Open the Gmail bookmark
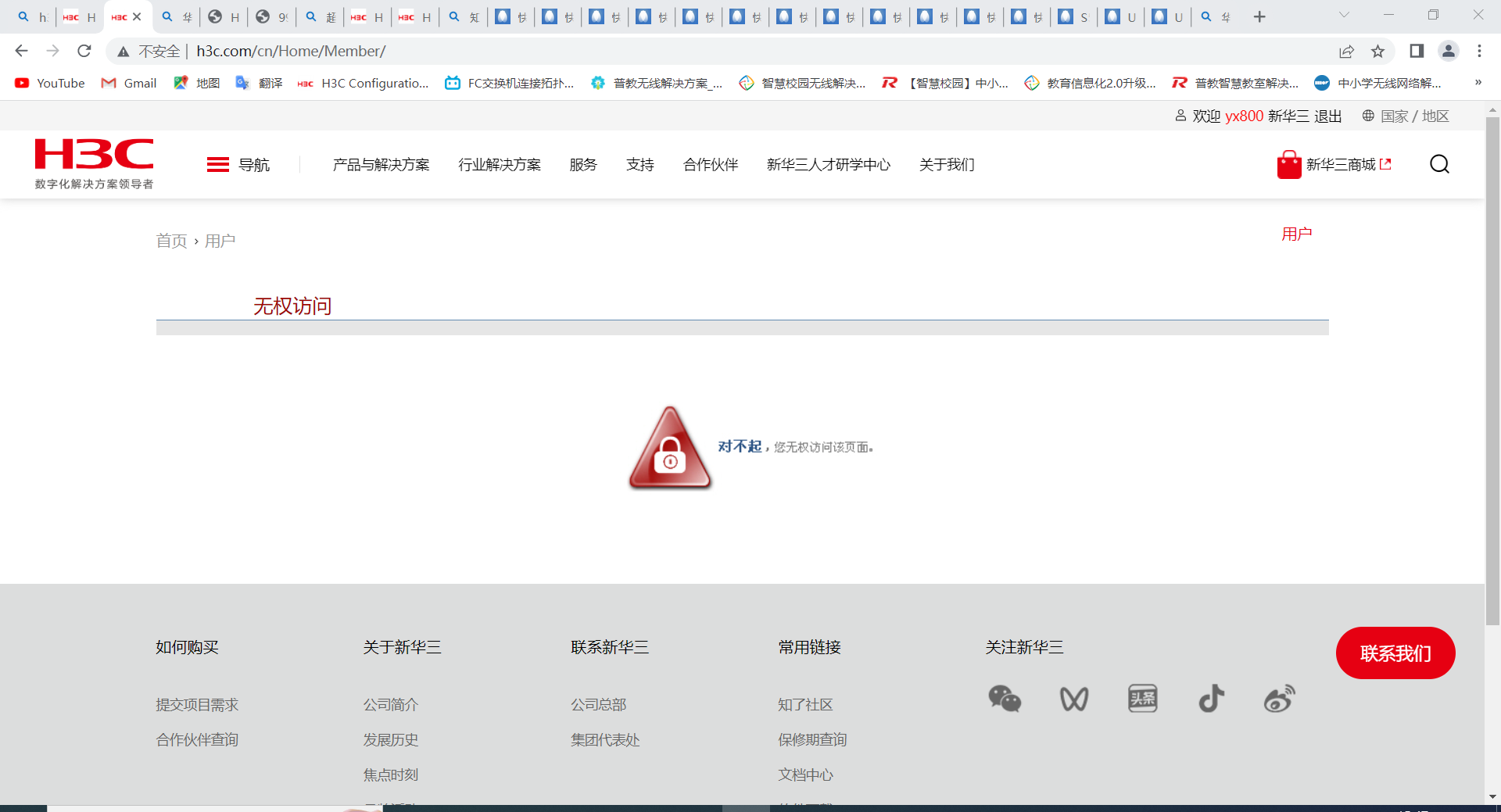Screen dimensions: 1501x812 coord(129,83)
